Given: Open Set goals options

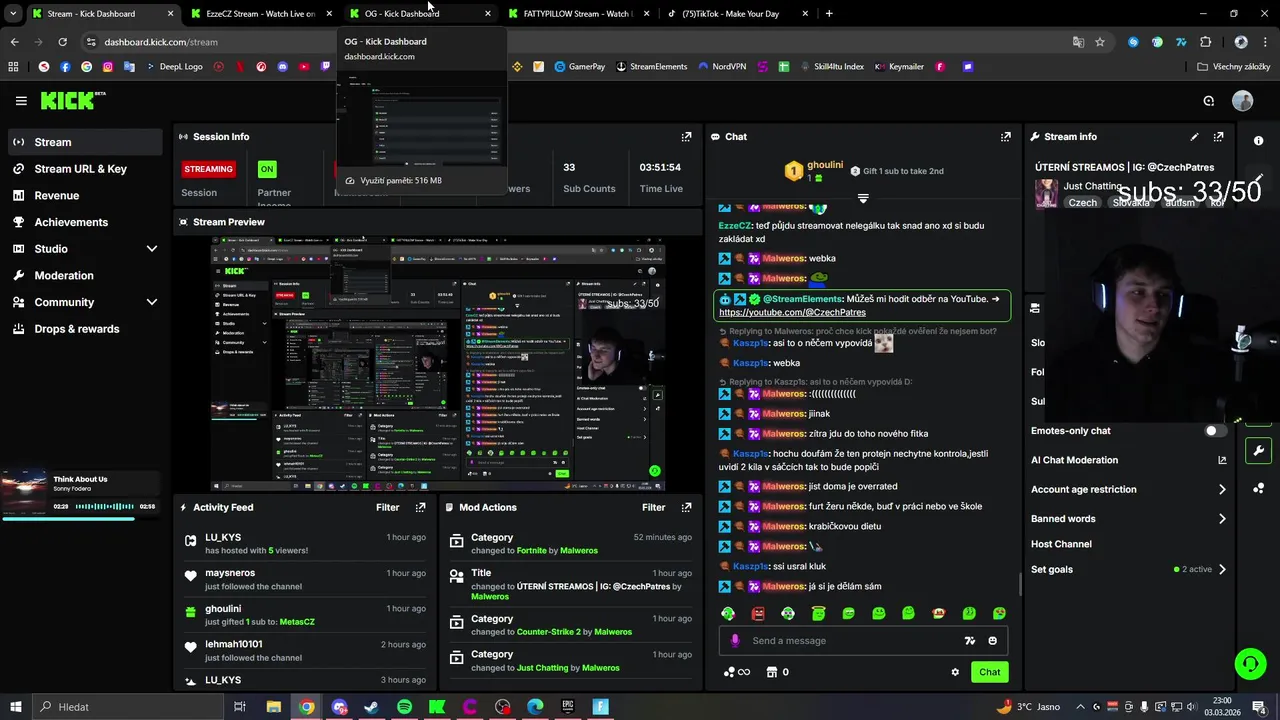Looking at the screenshot, I should click(x=1129, y=570).
